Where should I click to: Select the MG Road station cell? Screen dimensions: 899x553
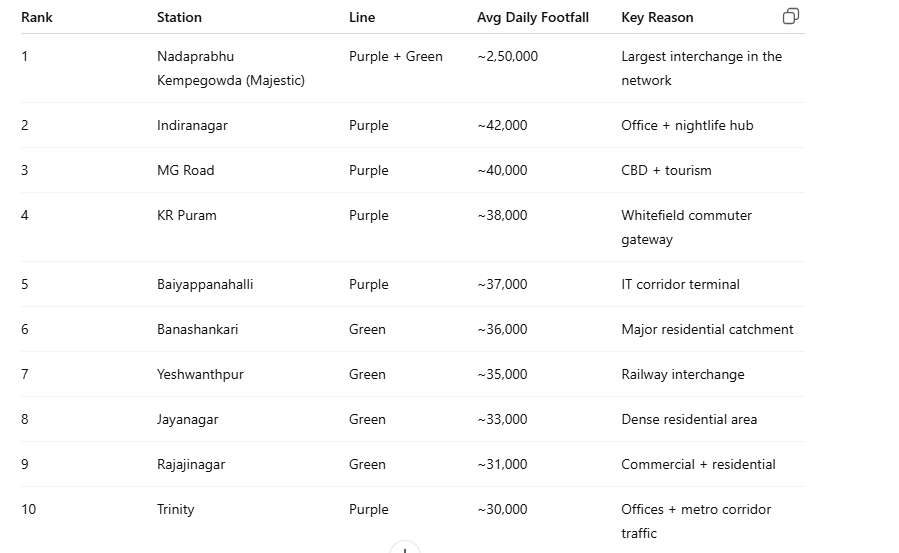[x=186, y=170]
